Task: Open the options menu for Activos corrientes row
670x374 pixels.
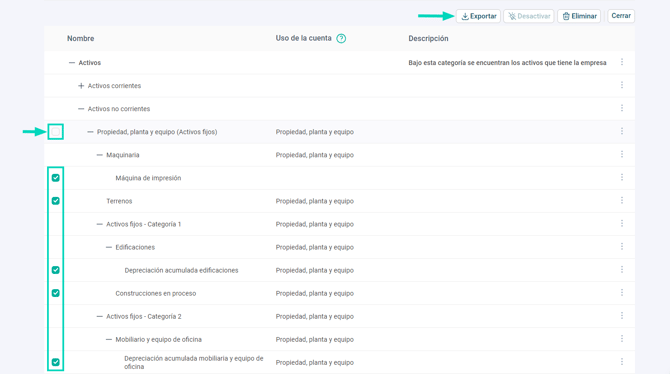Action: pyautogui.click(x=622, y=85)
